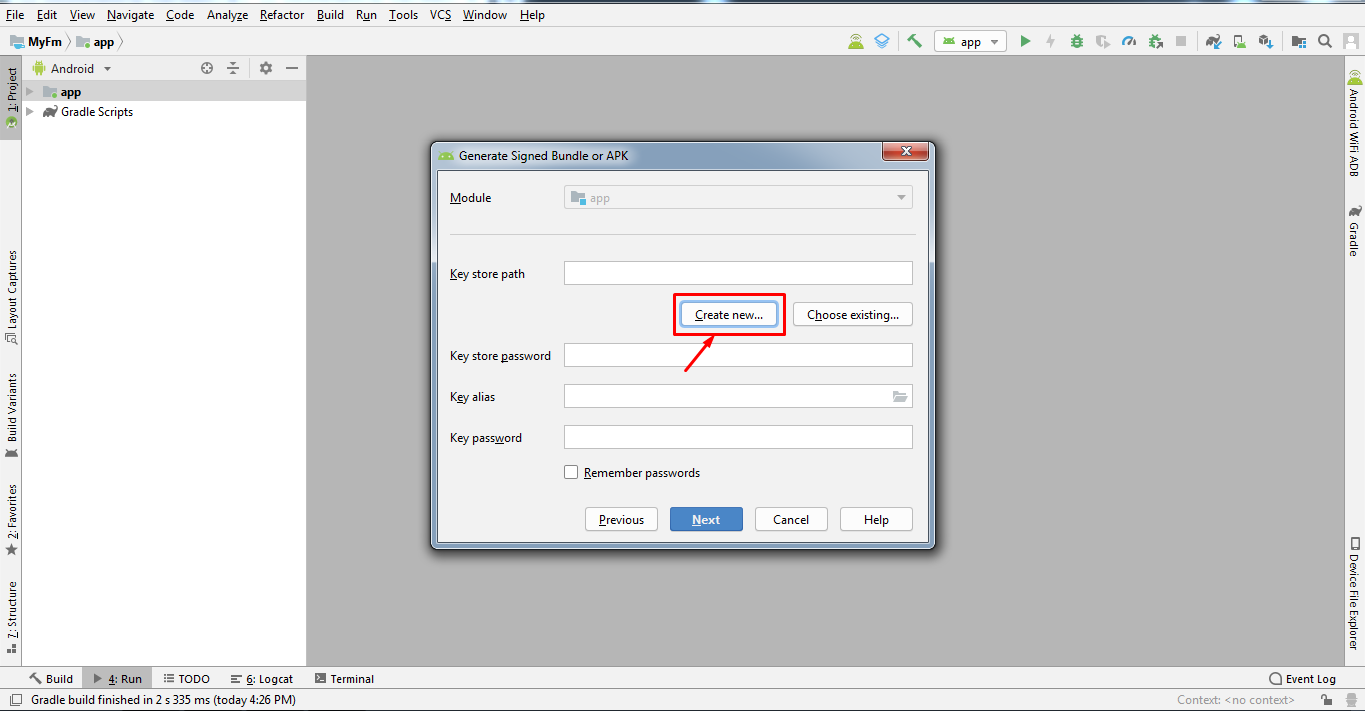Click the Collapse All icon in Project panel
The height and width of the screenshot is (711, 1365).
233,68
